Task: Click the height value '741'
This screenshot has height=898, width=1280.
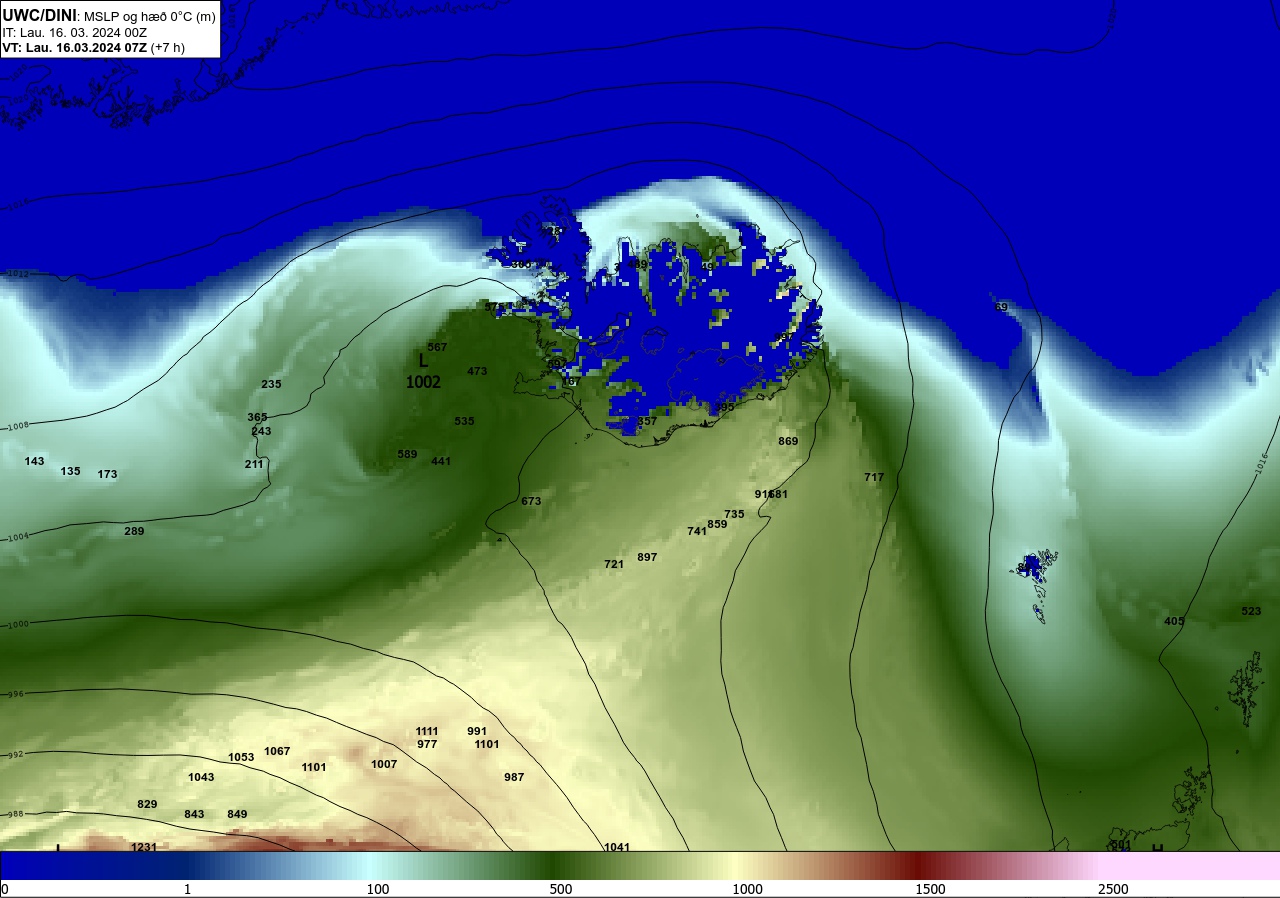Action: [x=697, y=531]
